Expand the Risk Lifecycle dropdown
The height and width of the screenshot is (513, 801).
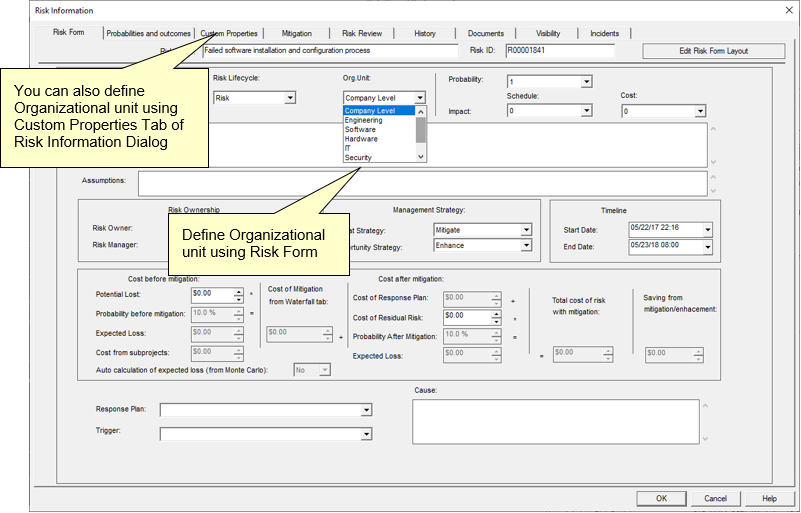coord(290,98)
